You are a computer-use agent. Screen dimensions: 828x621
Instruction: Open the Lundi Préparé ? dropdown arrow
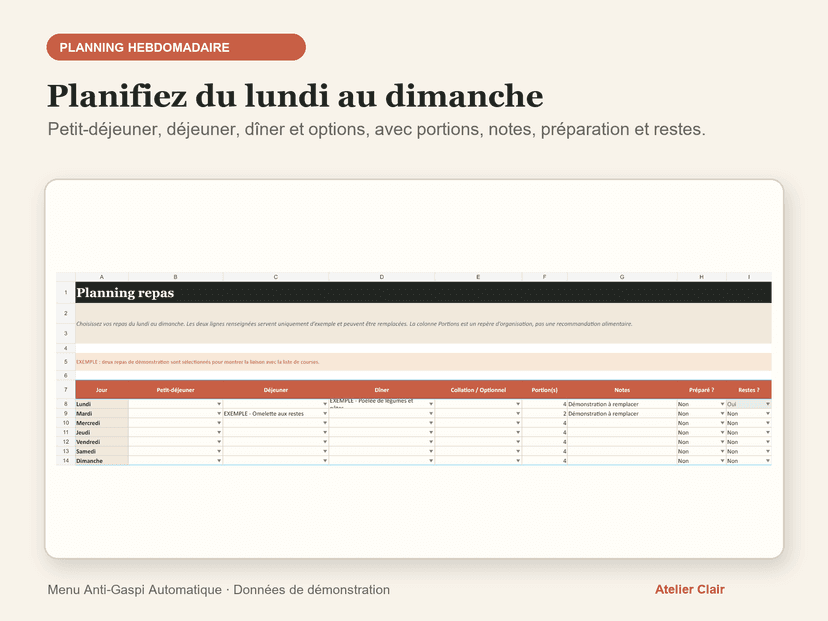coord(722,404)
